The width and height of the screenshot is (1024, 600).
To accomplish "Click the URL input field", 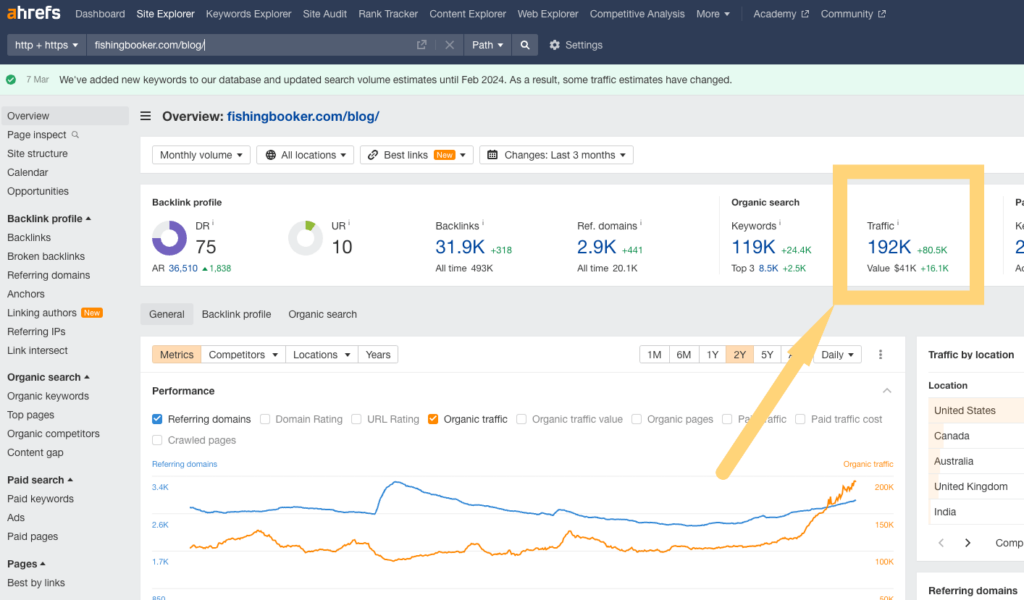I will tap(251, 45).
